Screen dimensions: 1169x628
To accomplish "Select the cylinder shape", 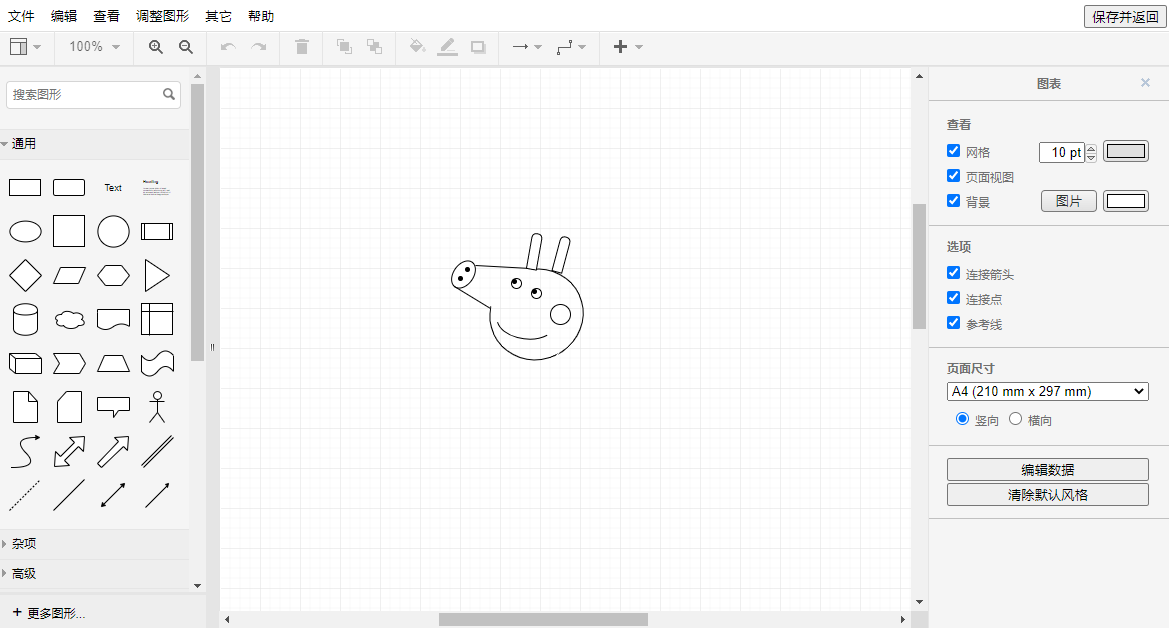I will (25, 319).
